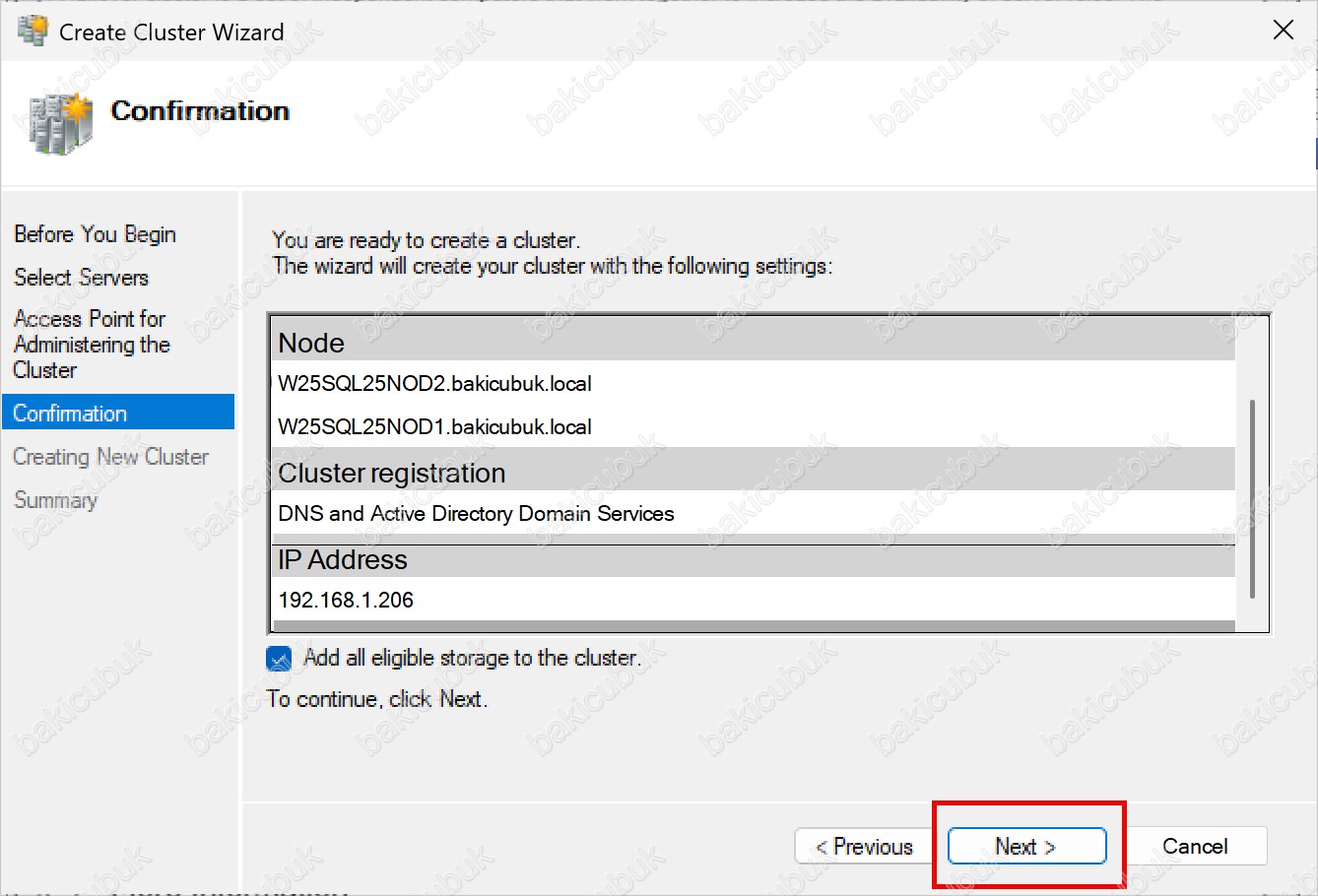Click the Create Cluster Wizard title bar icon

coord(33,31)
